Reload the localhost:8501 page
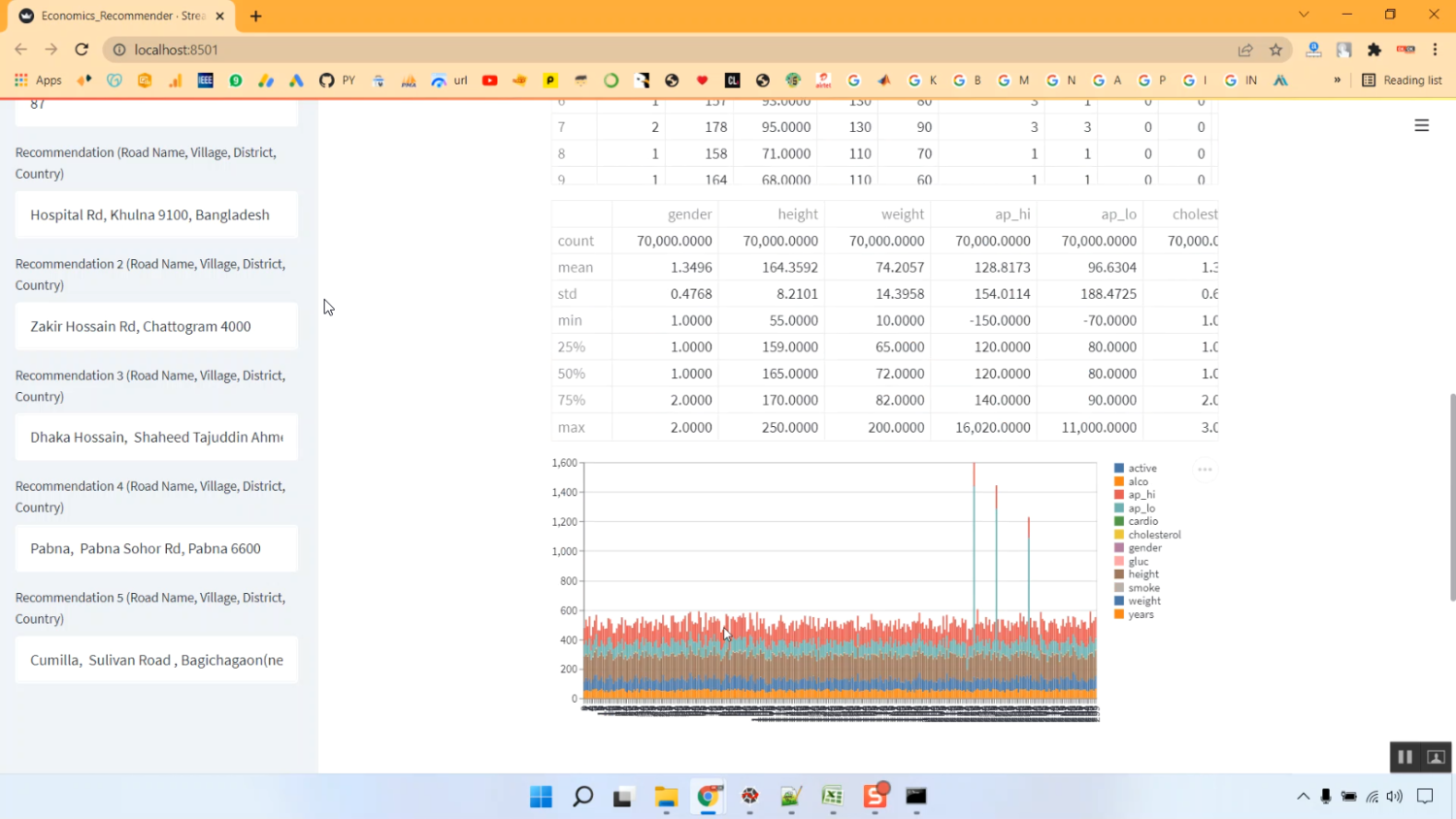 click(x=82, y=49)
